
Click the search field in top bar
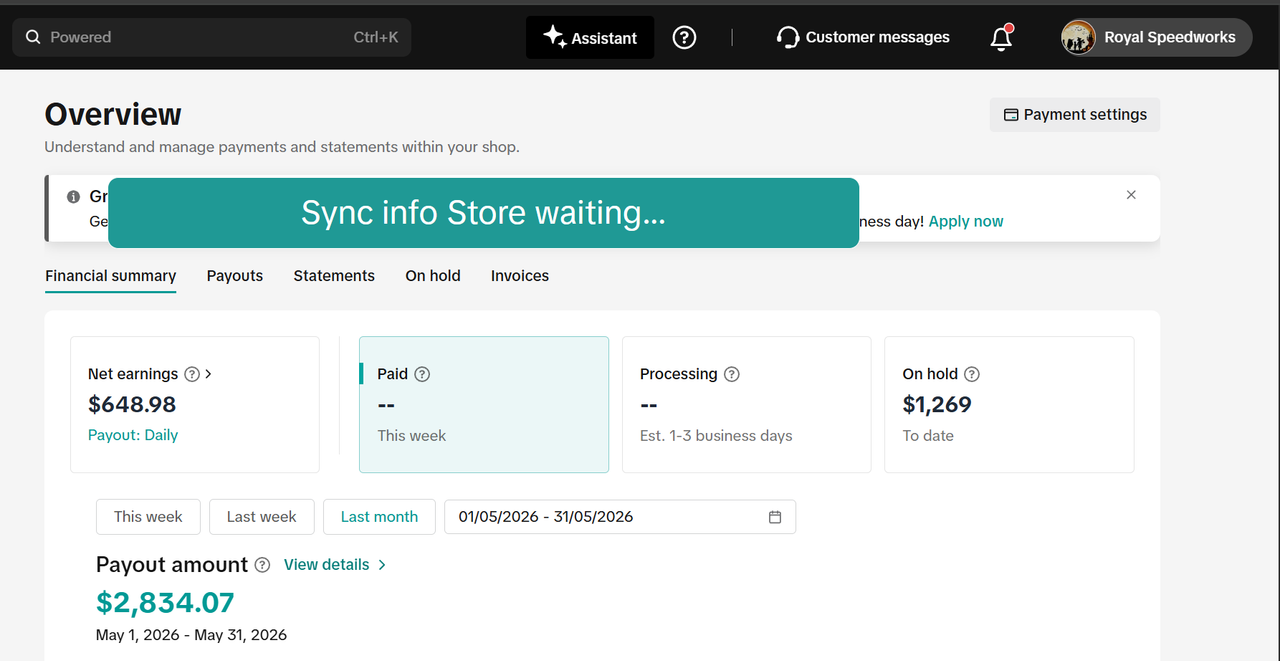[212, 37]
